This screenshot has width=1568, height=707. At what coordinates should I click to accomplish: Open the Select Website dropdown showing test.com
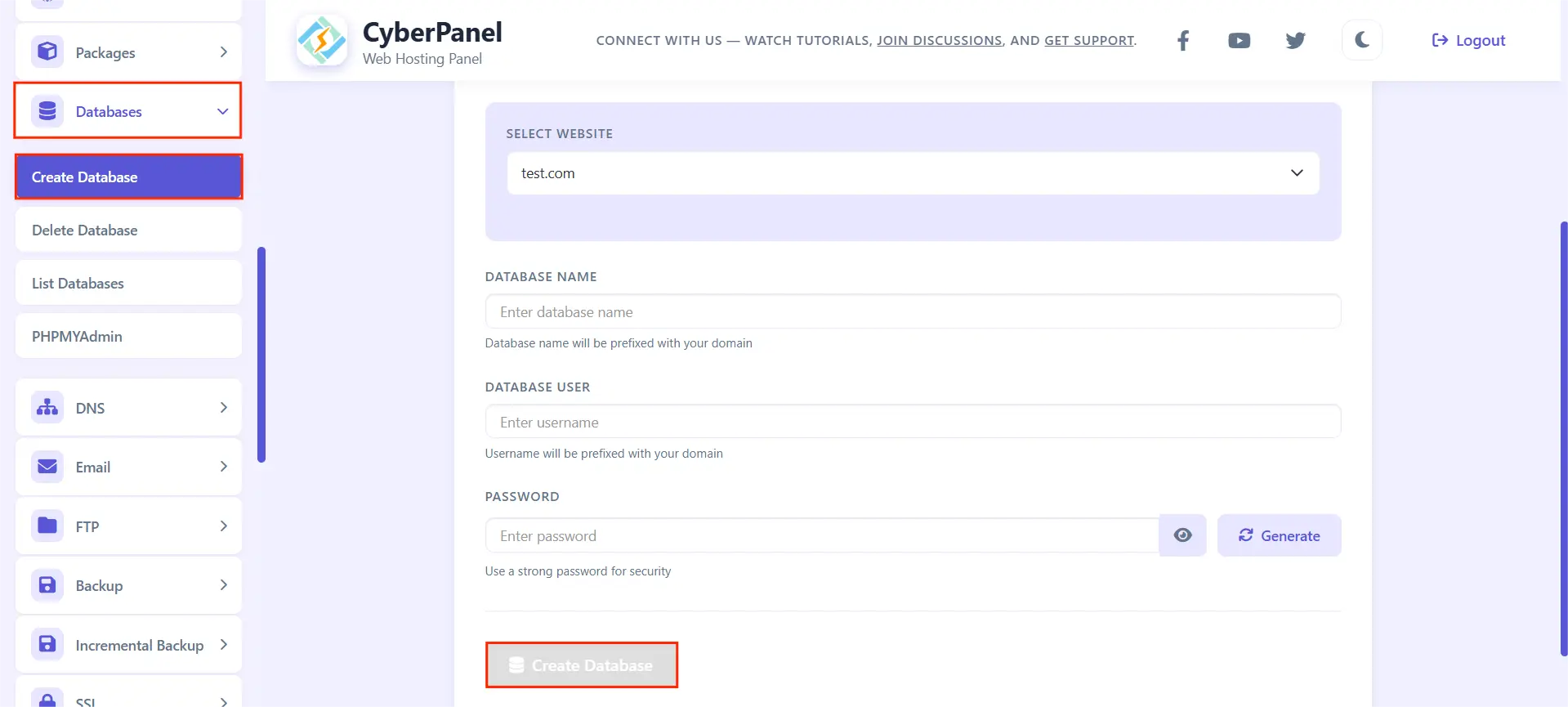click(x=913, y=173)
